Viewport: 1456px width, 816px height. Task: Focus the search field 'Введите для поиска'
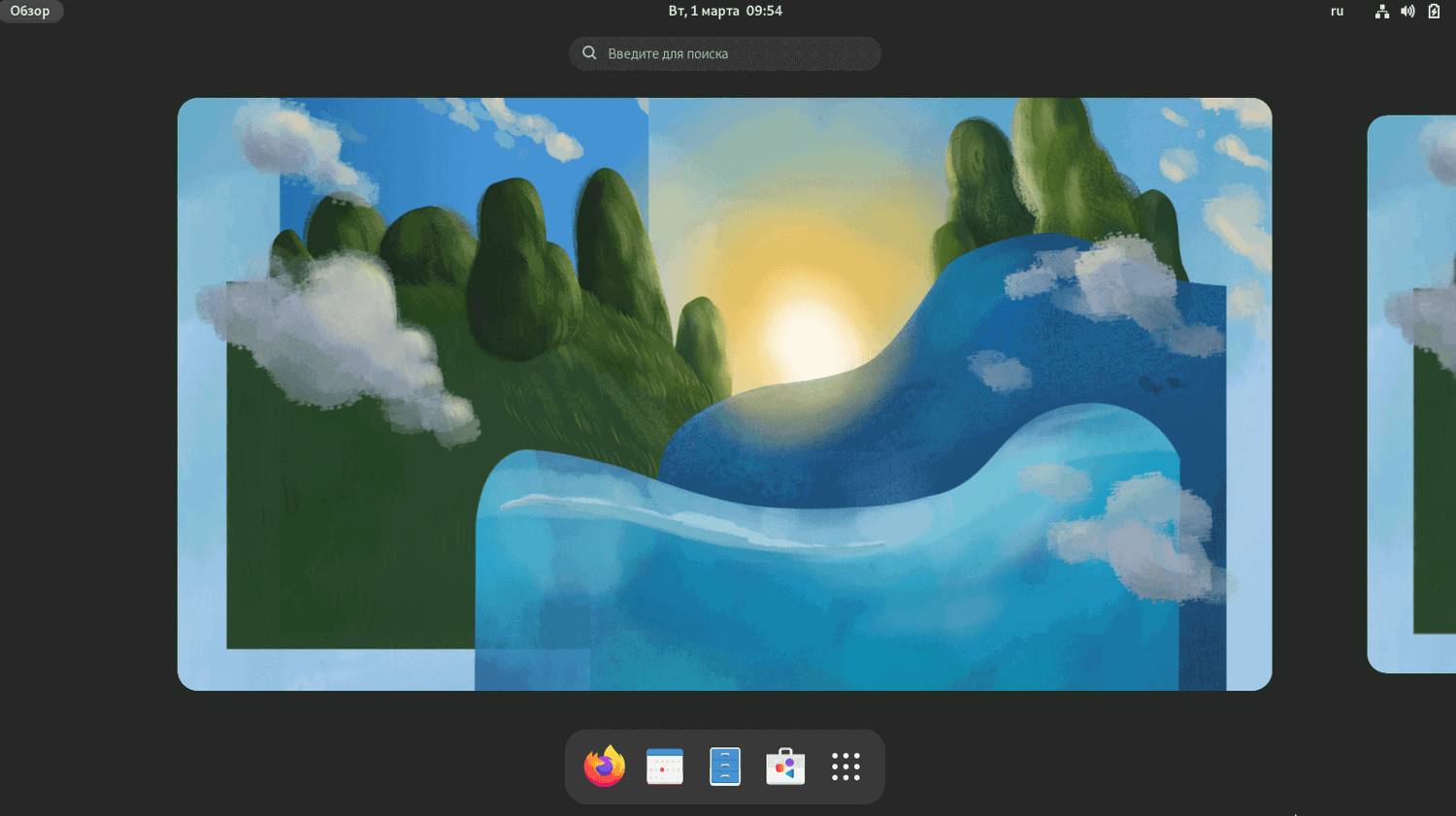pyautogui.click(x=725, y=53)
